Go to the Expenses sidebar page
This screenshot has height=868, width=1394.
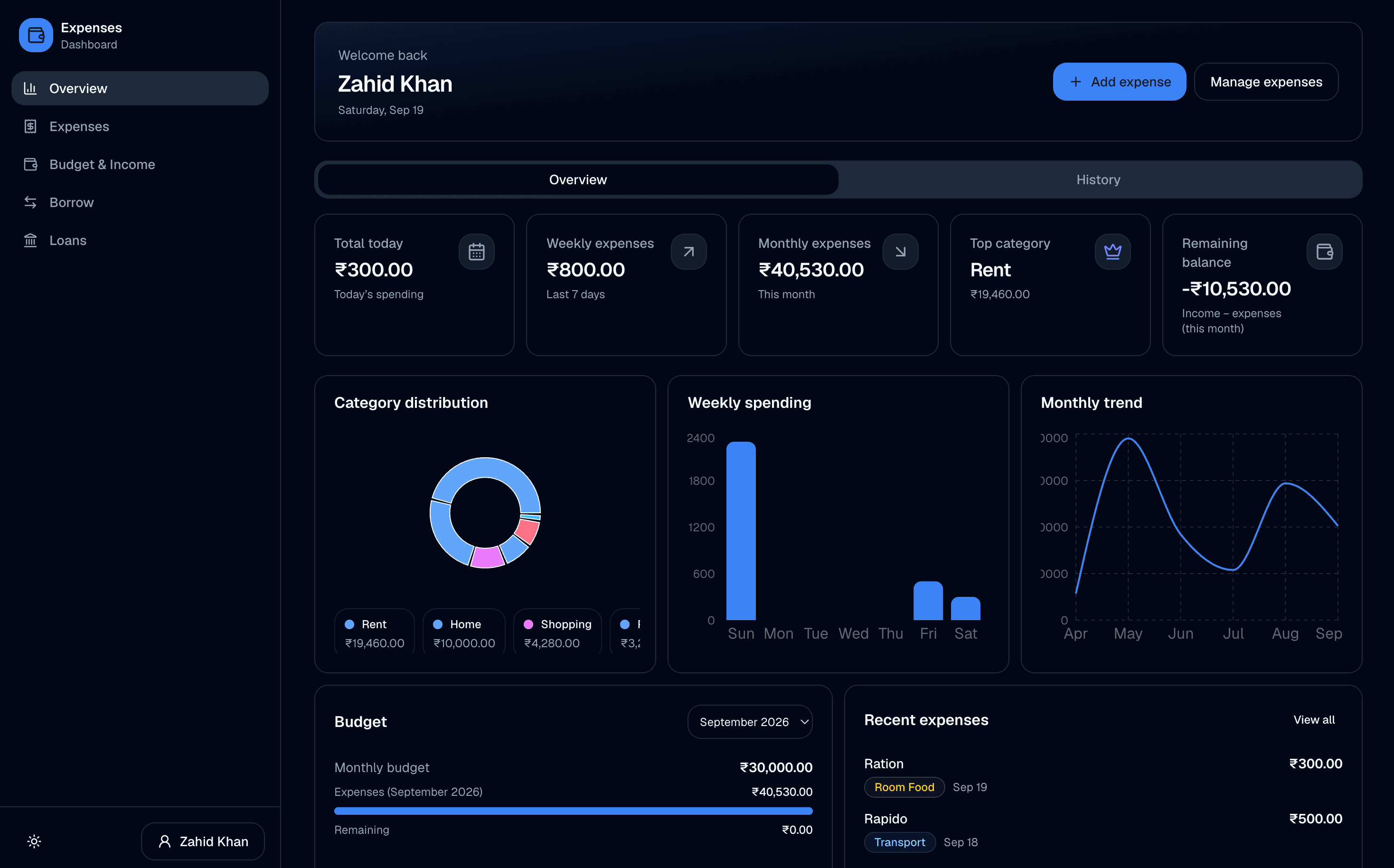coord(140,126)
